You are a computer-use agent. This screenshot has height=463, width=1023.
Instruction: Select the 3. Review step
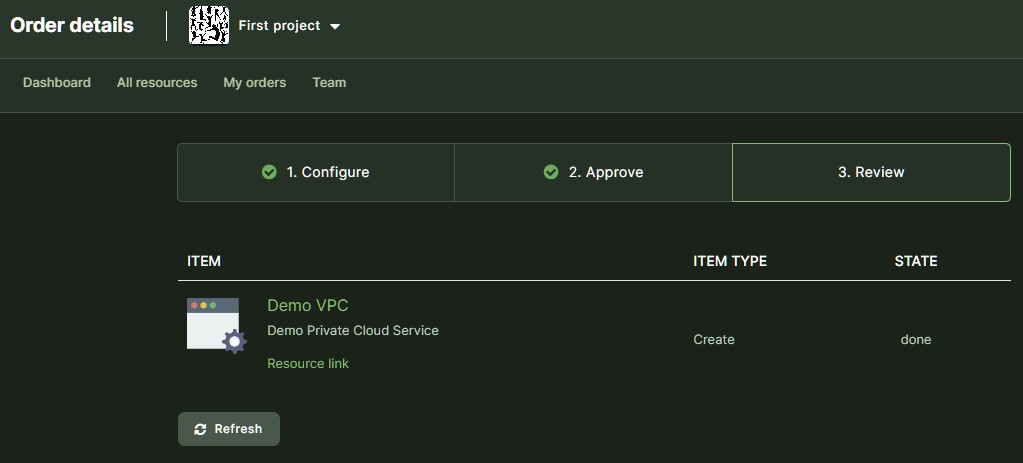tap(871, 172)
